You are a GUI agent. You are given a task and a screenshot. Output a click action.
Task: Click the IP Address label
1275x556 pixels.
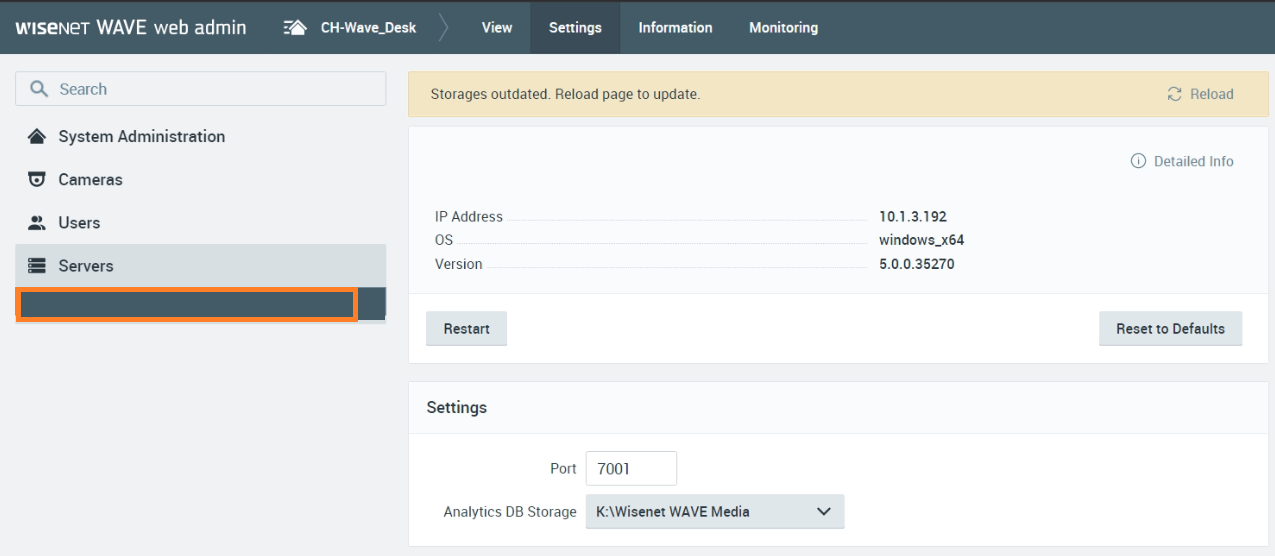[469, 216]
